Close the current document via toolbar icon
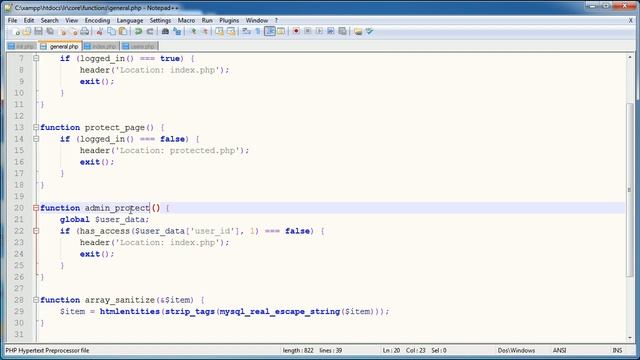This screenshot has height=360, width=640. pyautogui.click(x=62, y=31)
